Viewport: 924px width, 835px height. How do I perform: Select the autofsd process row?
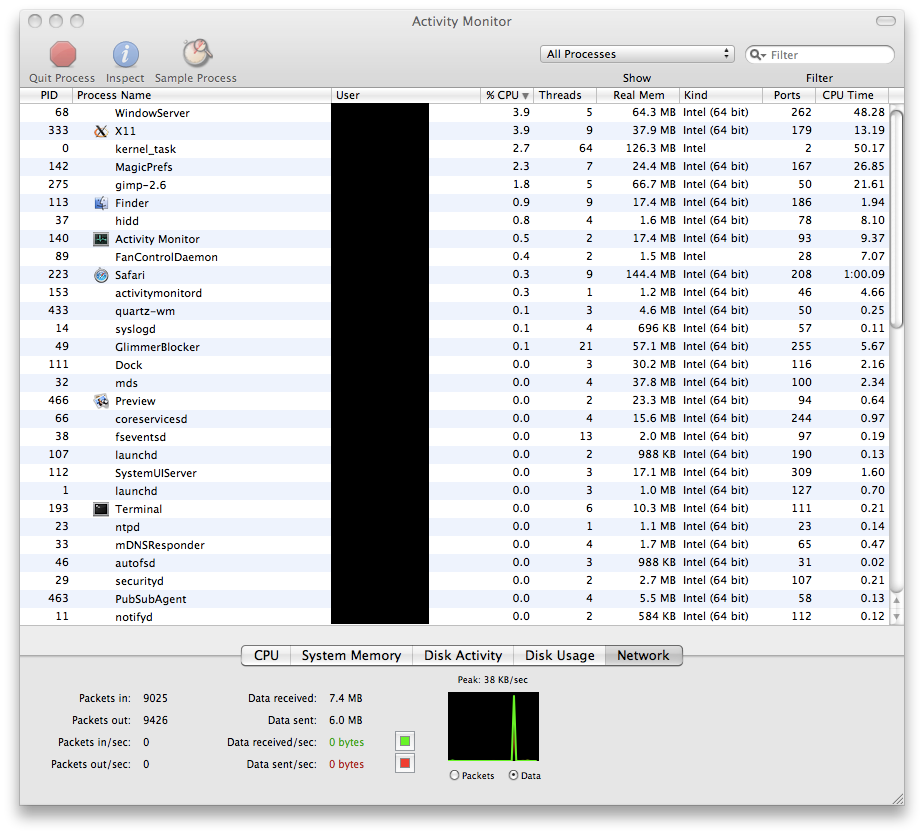[454, 562]
